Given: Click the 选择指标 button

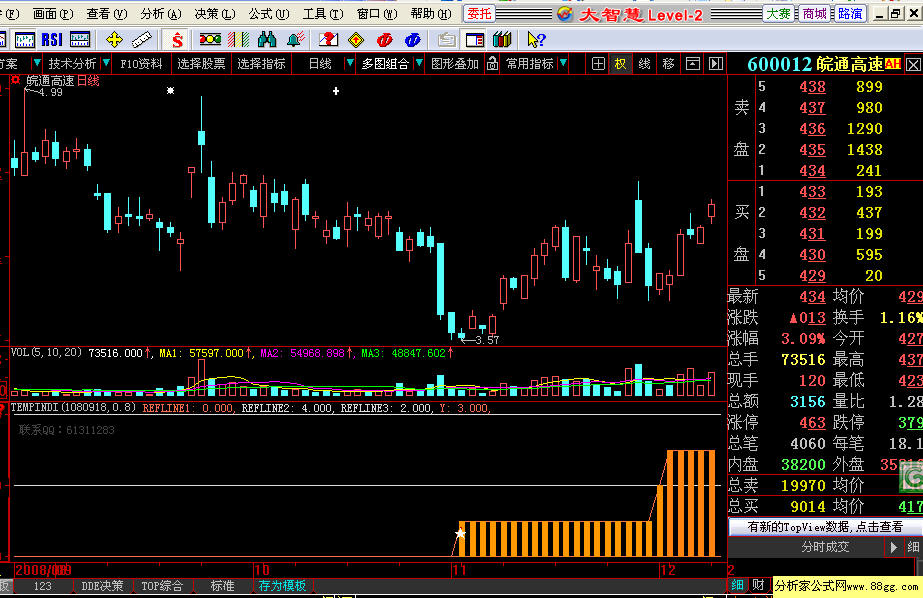Looking at the screenshot, I should coord(261,64).
